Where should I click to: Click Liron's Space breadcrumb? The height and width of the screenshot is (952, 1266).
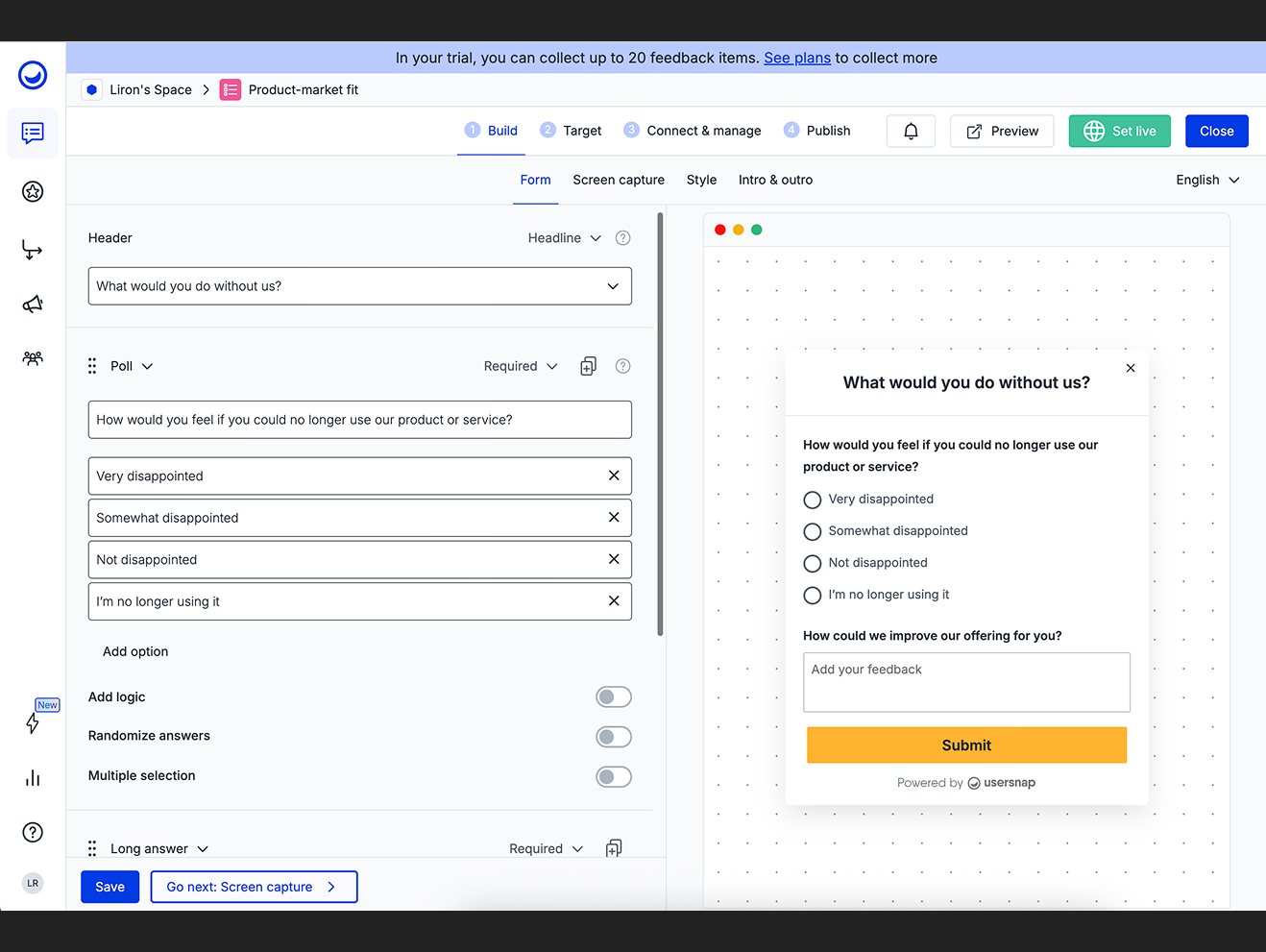click(x=151, y=89)
